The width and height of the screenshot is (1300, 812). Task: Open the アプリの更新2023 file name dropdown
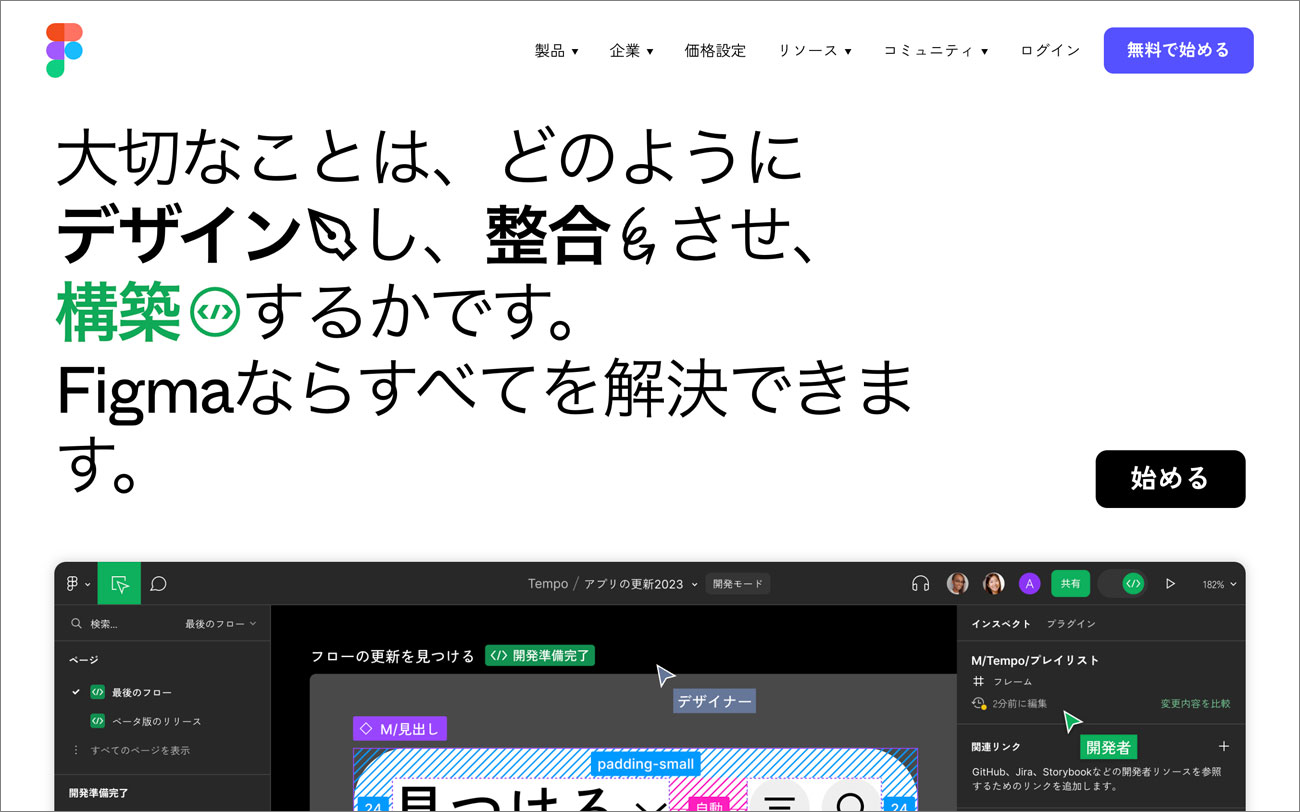pos(641,584)
